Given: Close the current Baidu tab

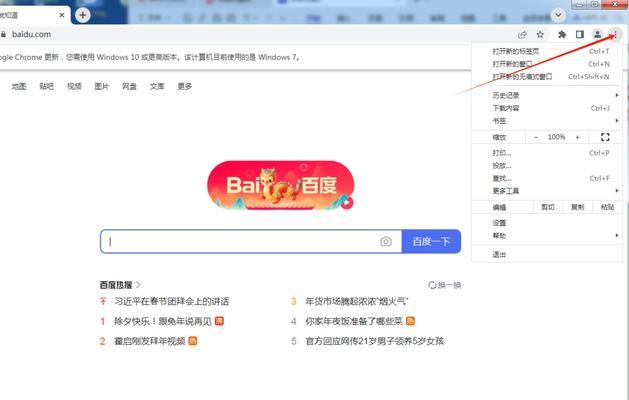Looking at the screenshot, I should 62,15.
